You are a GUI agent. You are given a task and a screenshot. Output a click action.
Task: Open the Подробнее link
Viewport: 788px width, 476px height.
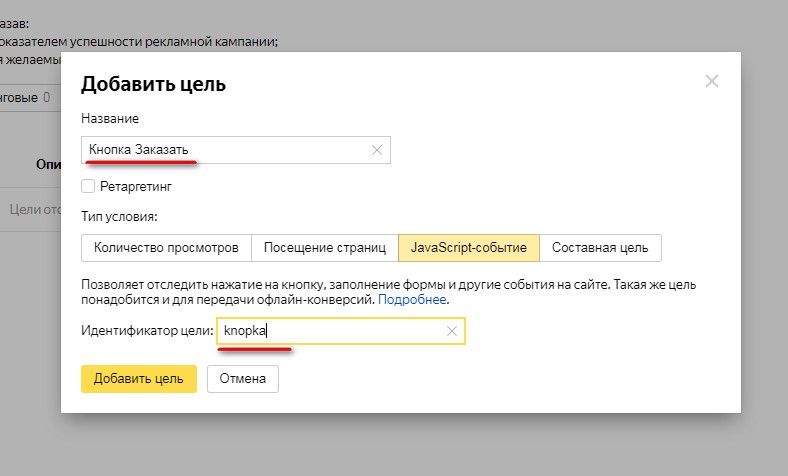pos(412,299)
